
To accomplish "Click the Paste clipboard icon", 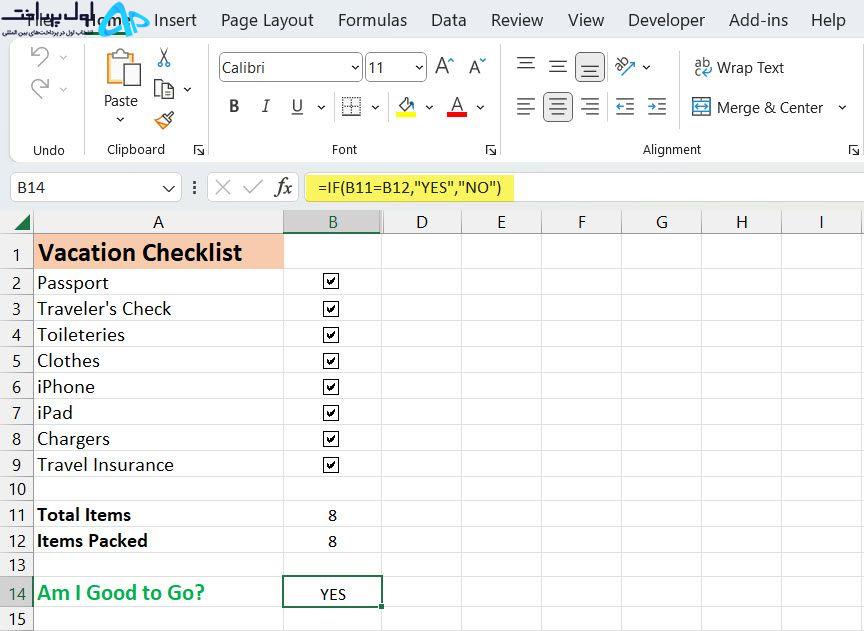I will pyautogui.click(x=123, y=68).
